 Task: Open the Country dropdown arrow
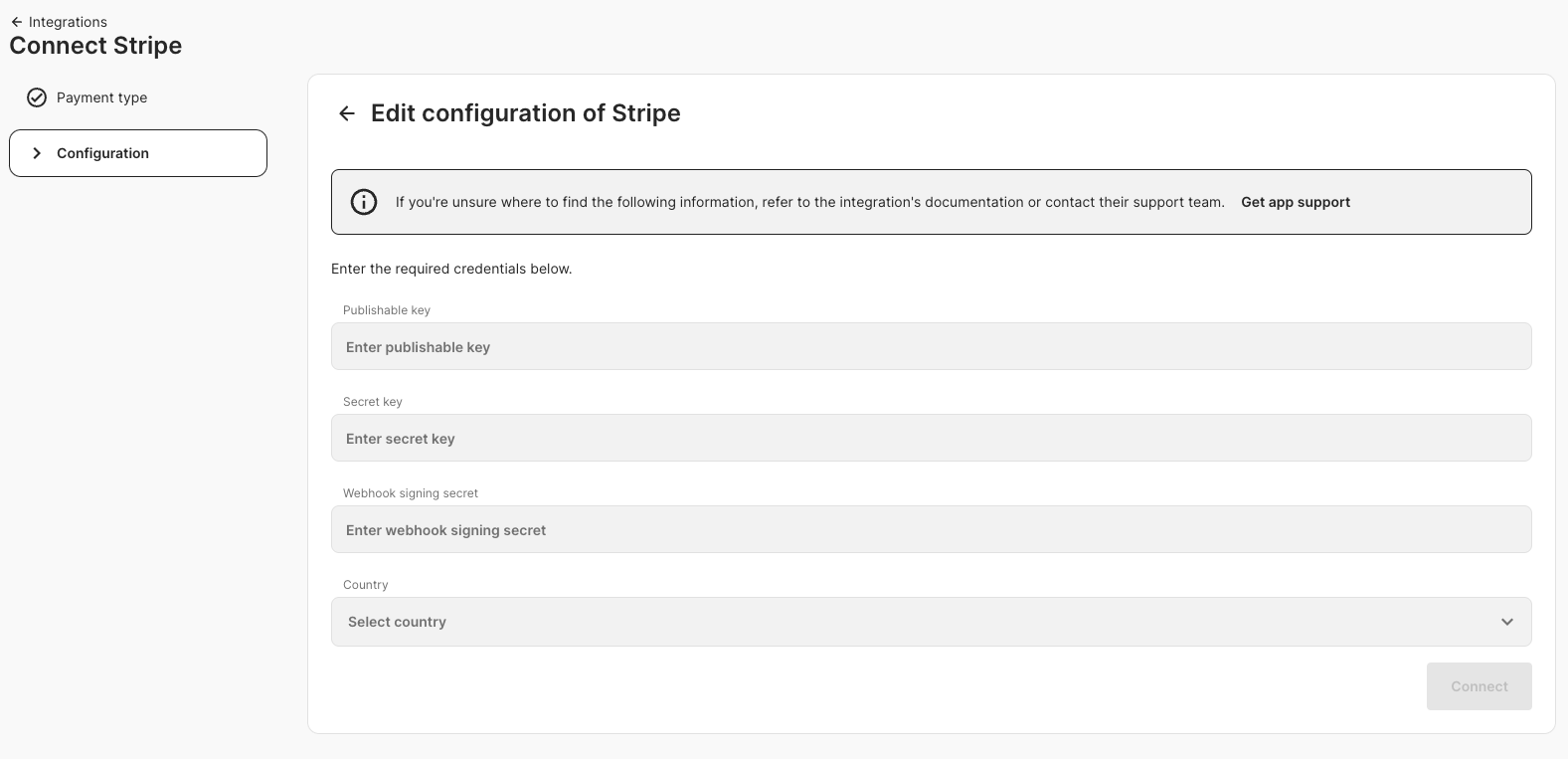[x=1507, y=622]
